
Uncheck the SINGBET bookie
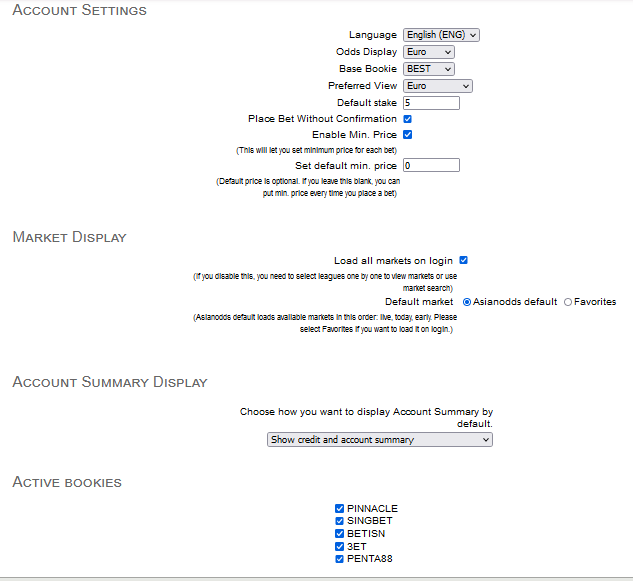coord(340,521)
